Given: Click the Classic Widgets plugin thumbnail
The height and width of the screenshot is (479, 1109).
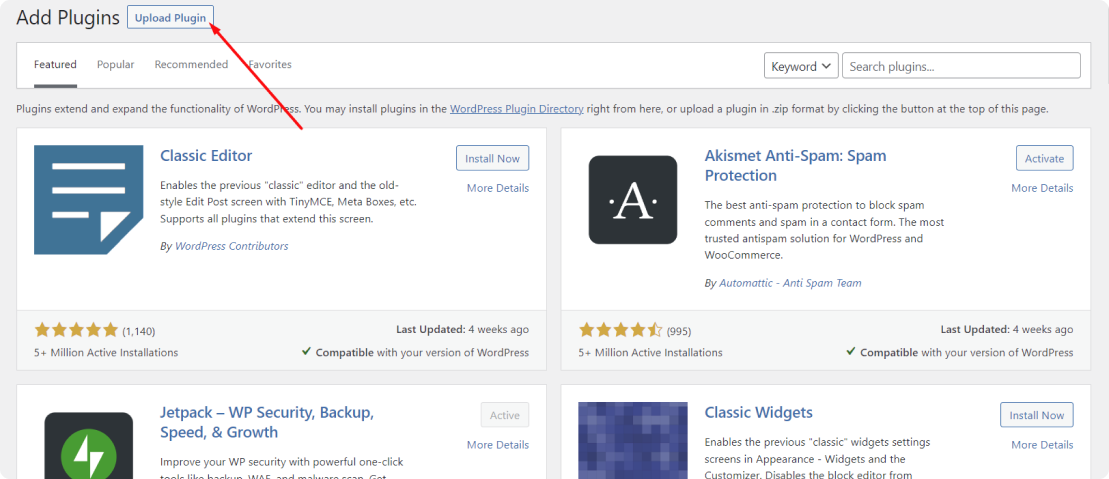Looking at the screenshot, I should [632, 440].
